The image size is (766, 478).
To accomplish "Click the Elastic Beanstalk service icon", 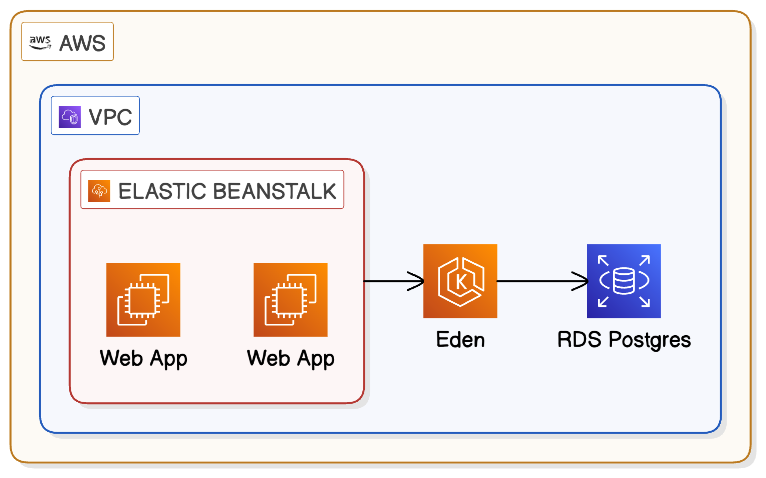I will pos(99,191).
